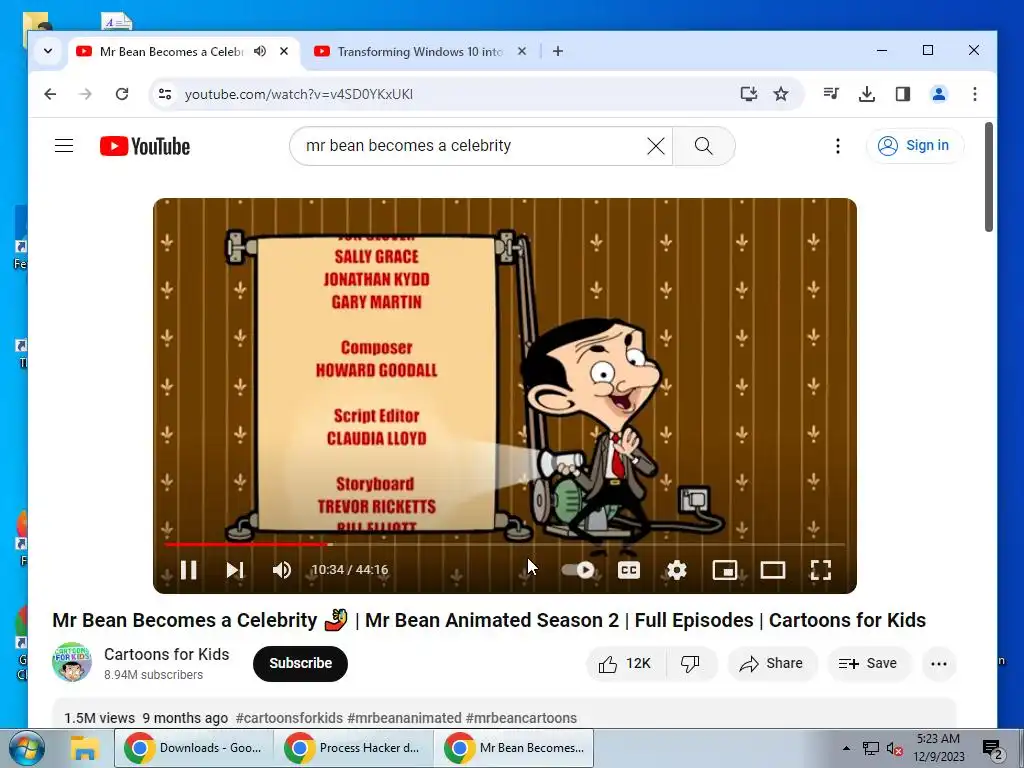1024x768 pixels.
Task: Mute the tab via speaker icon
Action: tap(260, 51)
